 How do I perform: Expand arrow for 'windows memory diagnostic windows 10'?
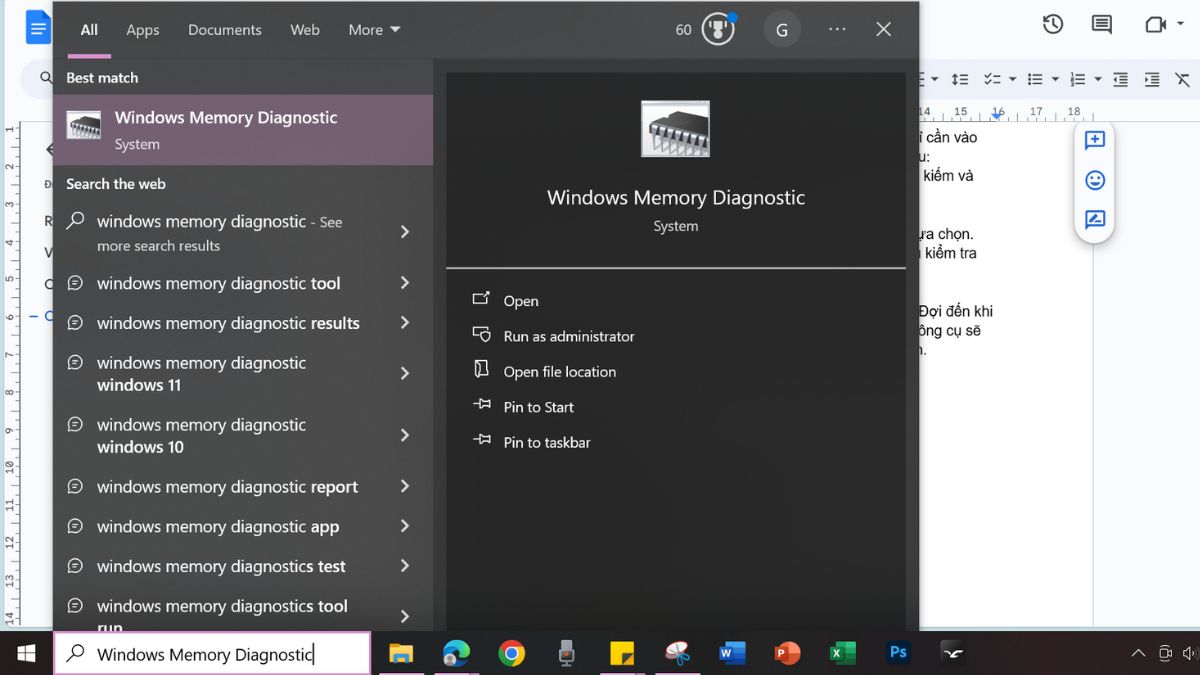point(405,435)
